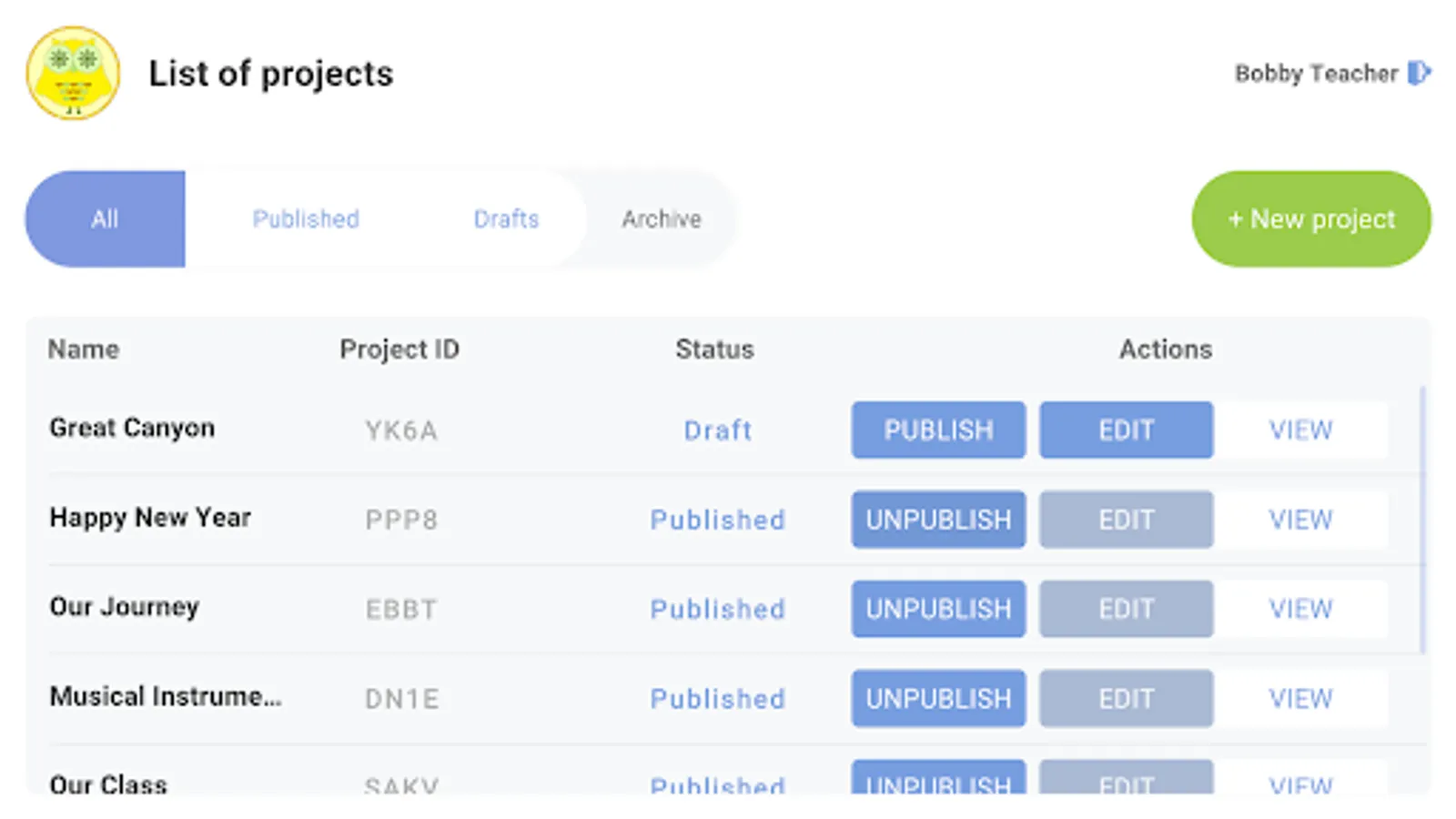Viewport: 1456px width, 819px height.
Task: Unpublish the Musical Instruments project
Action: [938, 699]
